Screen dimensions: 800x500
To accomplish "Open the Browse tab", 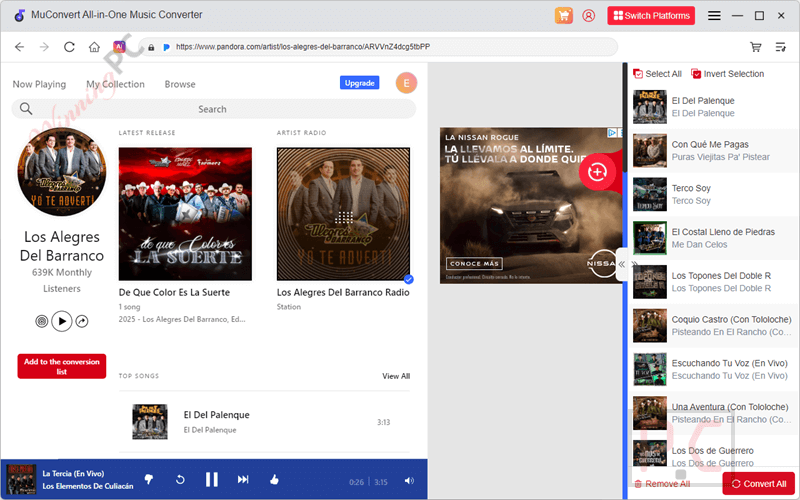I will point(180,84).
